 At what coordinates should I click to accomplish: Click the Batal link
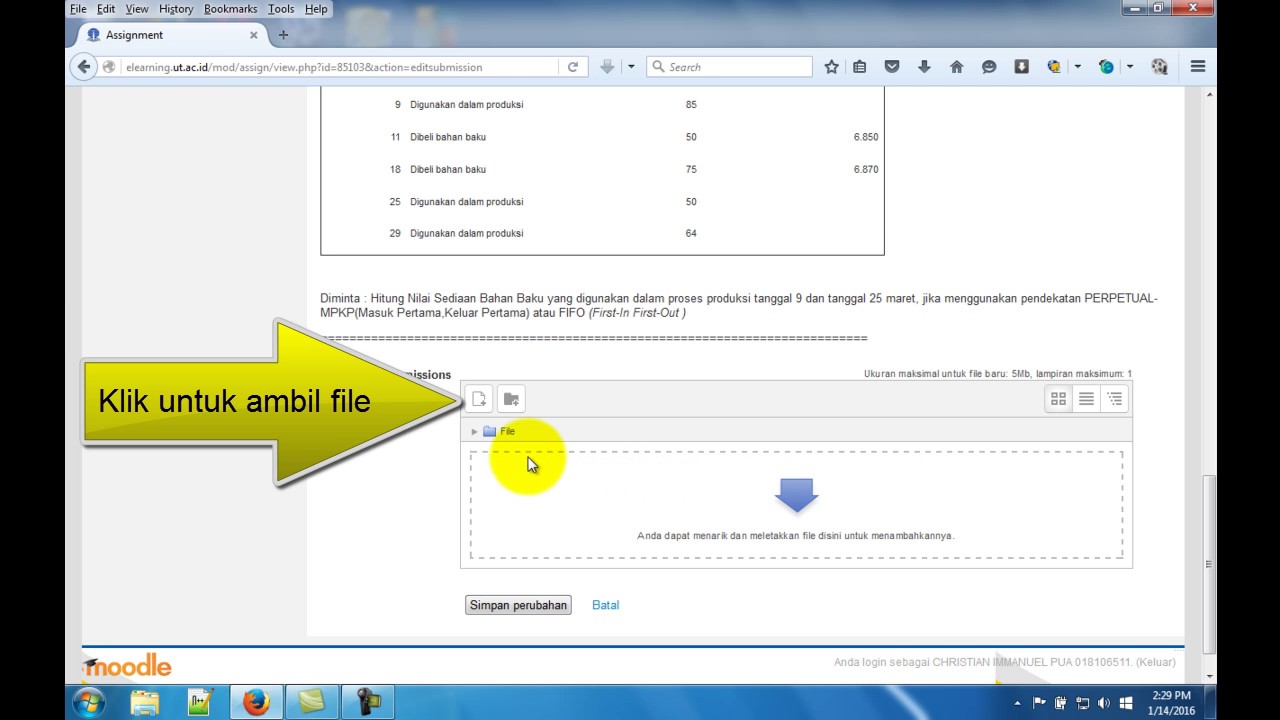(605, 605)
